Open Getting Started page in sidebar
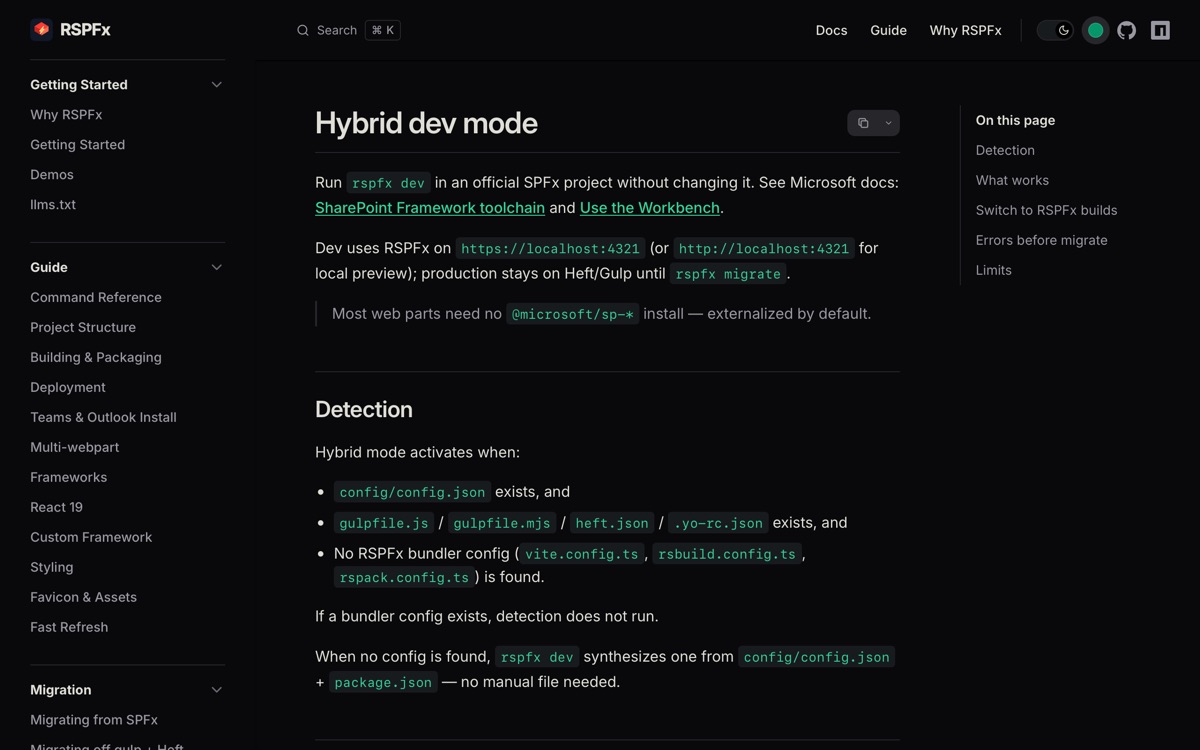The image size is (1200, 750). tap(77, 145)
